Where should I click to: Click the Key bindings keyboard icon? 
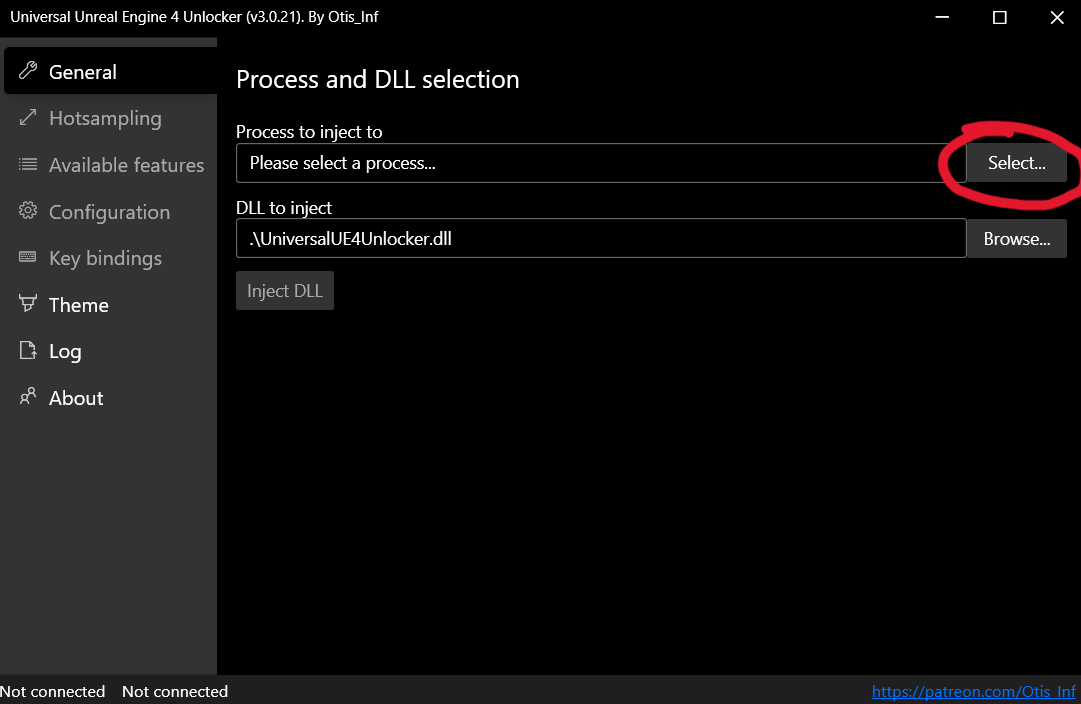[x=28, y=258]
